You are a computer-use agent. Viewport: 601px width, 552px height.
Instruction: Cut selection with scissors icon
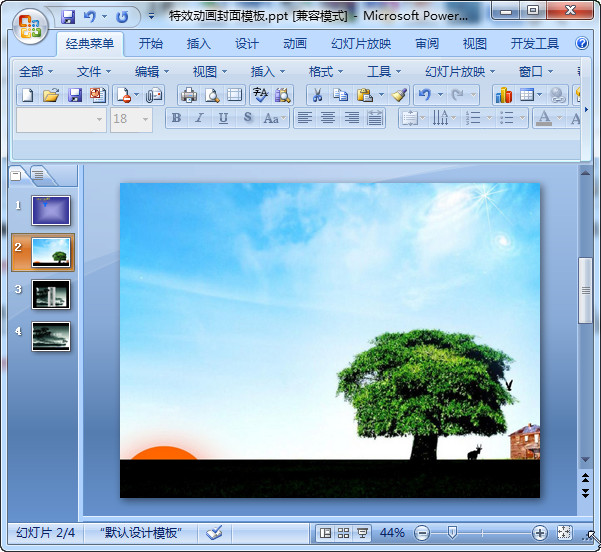317,95
